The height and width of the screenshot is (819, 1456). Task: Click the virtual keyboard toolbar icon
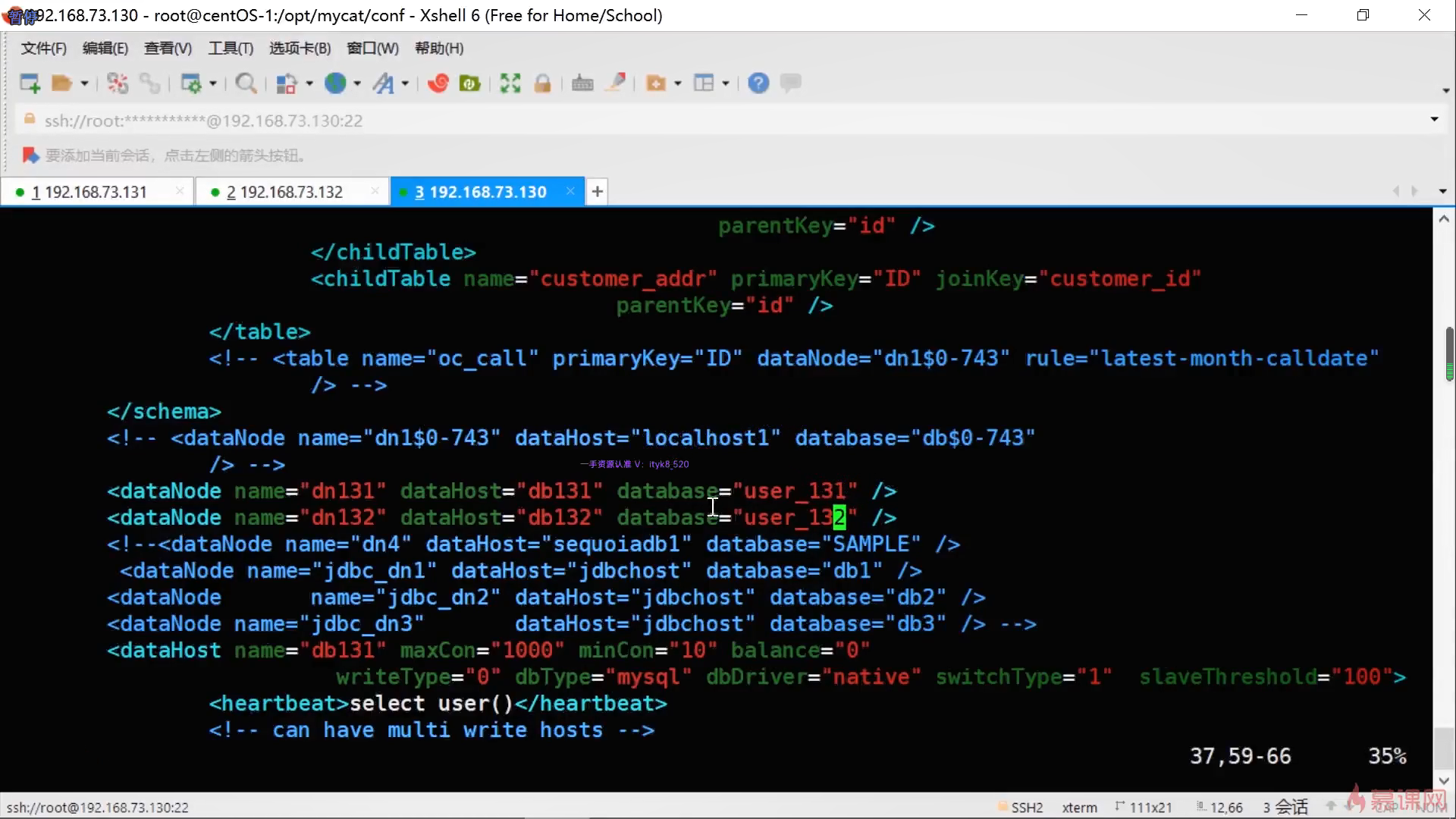click(582, 83)
